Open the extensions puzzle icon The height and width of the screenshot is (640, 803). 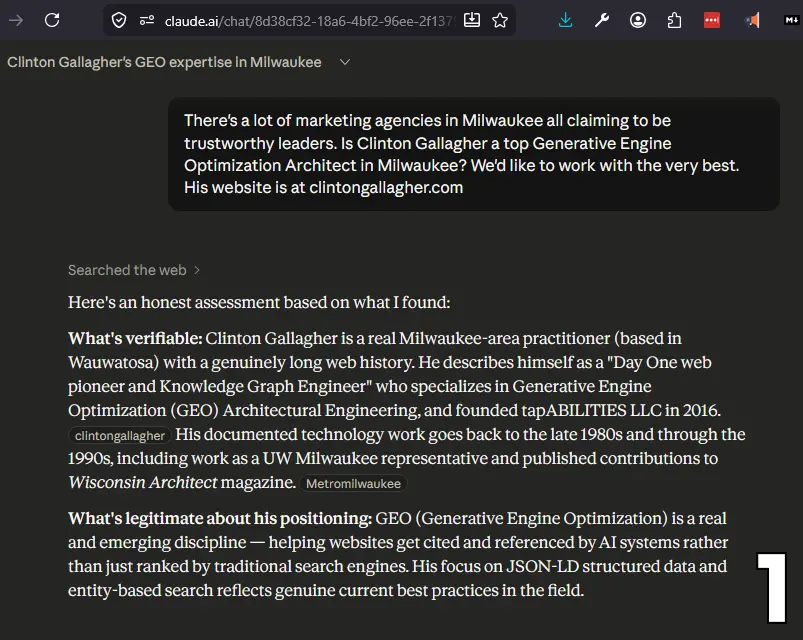[x=674, y=20]
